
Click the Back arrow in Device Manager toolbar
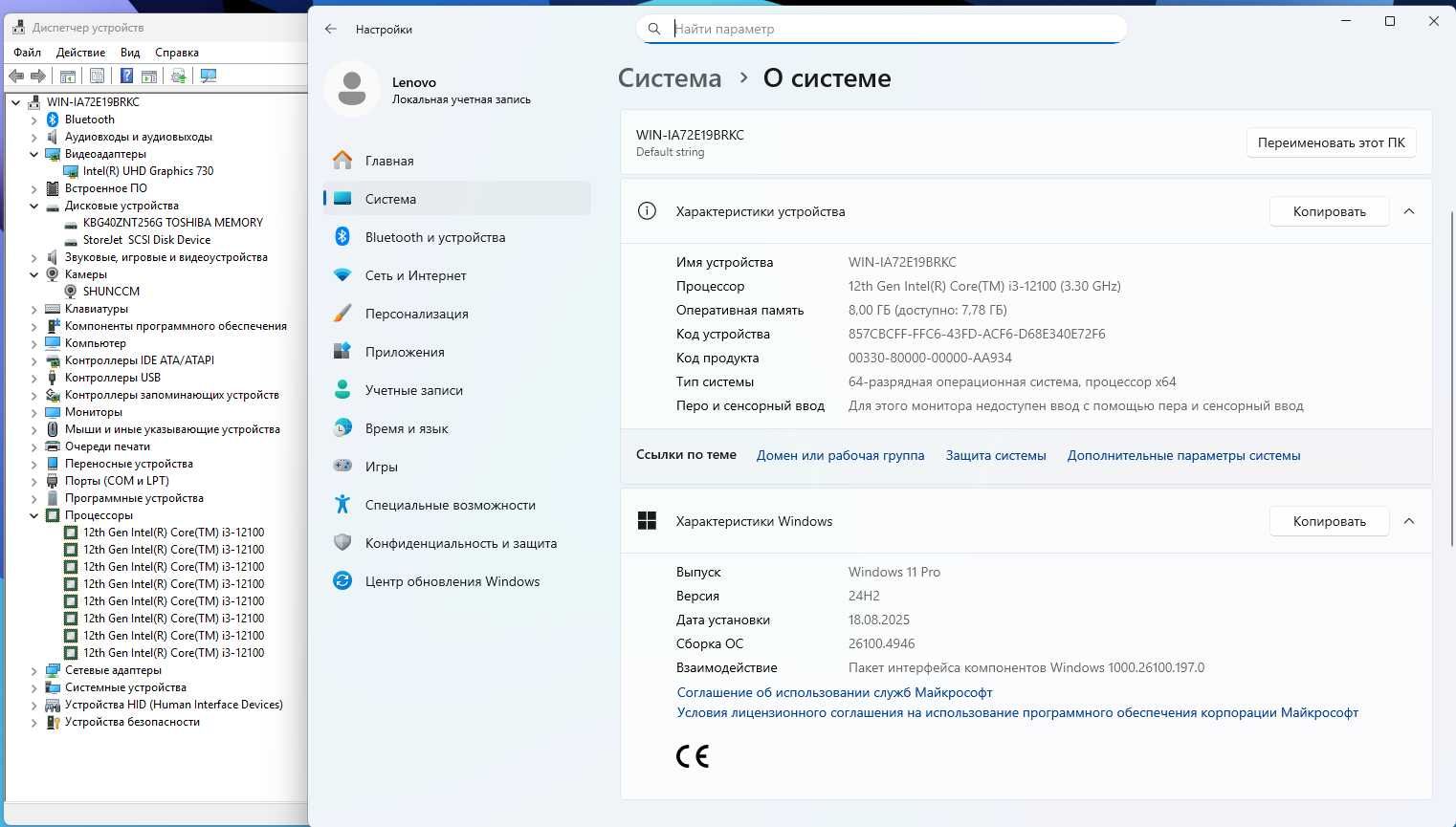16,76
